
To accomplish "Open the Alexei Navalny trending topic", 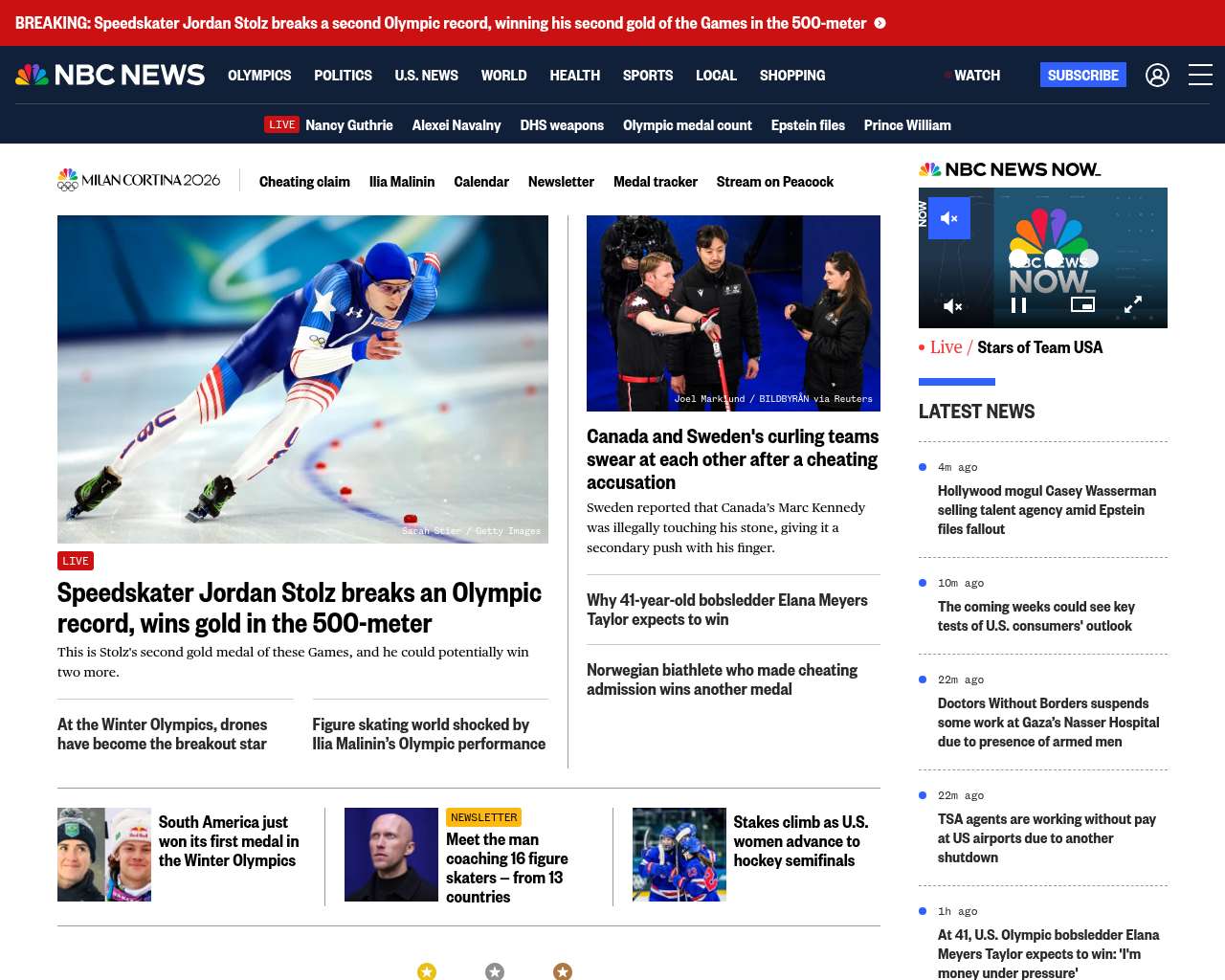I will tap(457, 124).
